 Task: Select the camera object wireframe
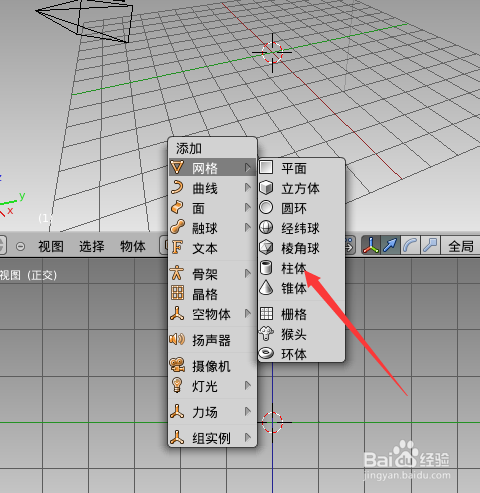(85, 21)
